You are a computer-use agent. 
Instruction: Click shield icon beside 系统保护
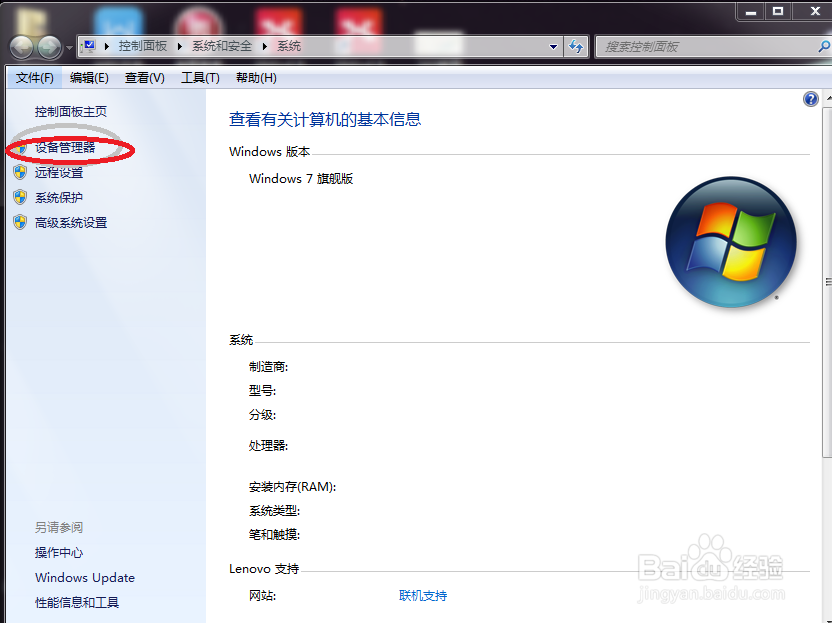tap(20, 197)
